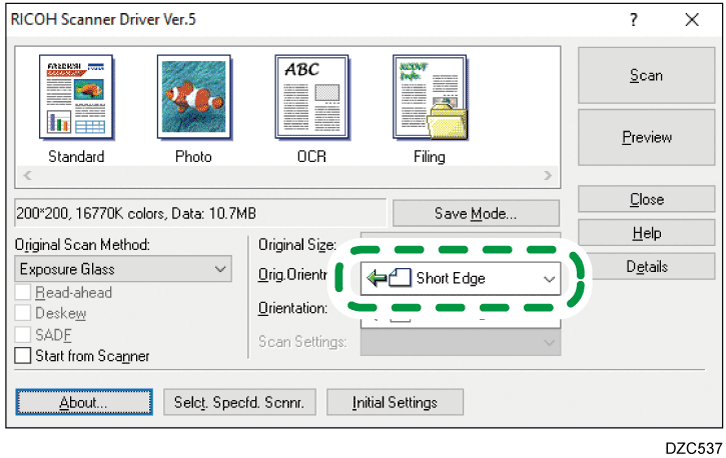Show the Details panel

coord(646,268)
